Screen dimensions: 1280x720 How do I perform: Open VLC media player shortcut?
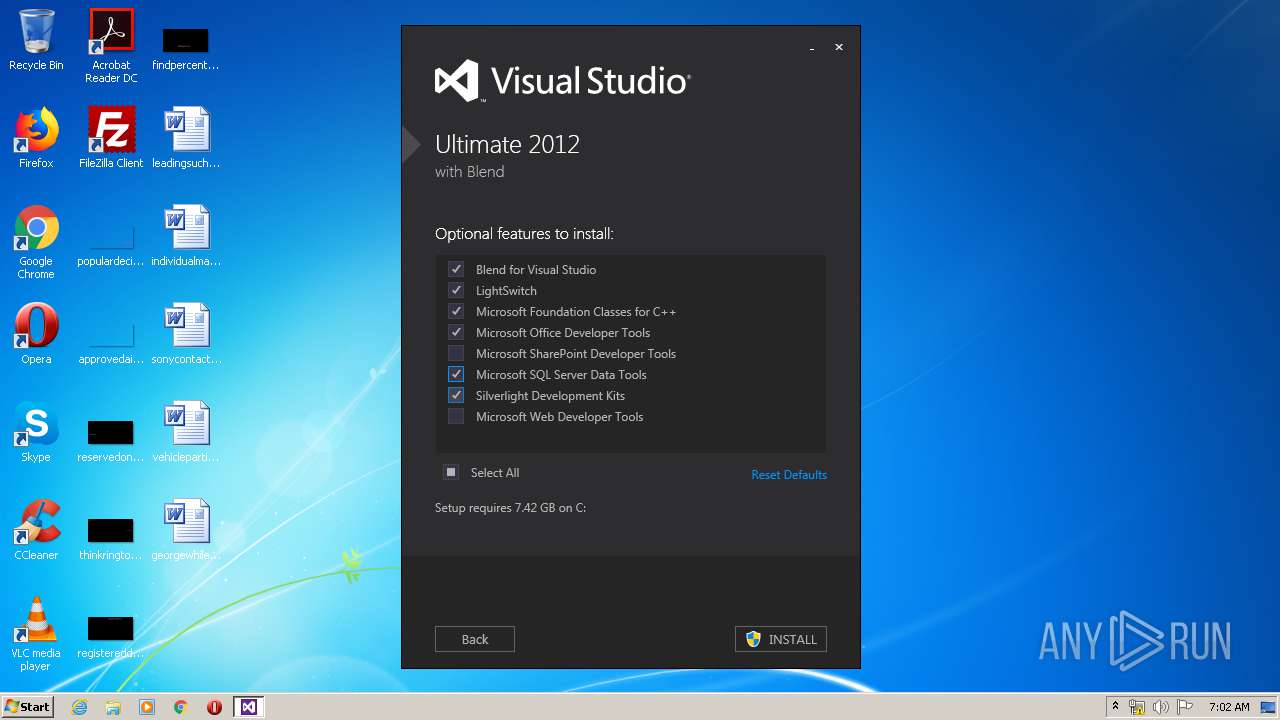coord(36,634)
